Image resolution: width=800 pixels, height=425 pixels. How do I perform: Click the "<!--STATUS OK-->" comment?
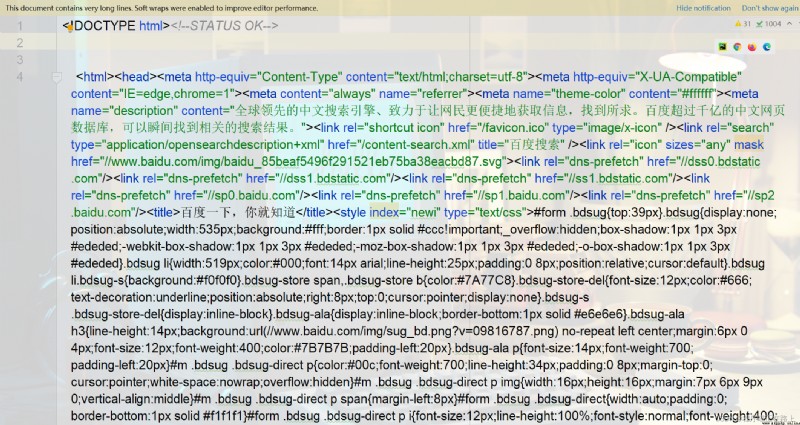(x=224, y=26)
